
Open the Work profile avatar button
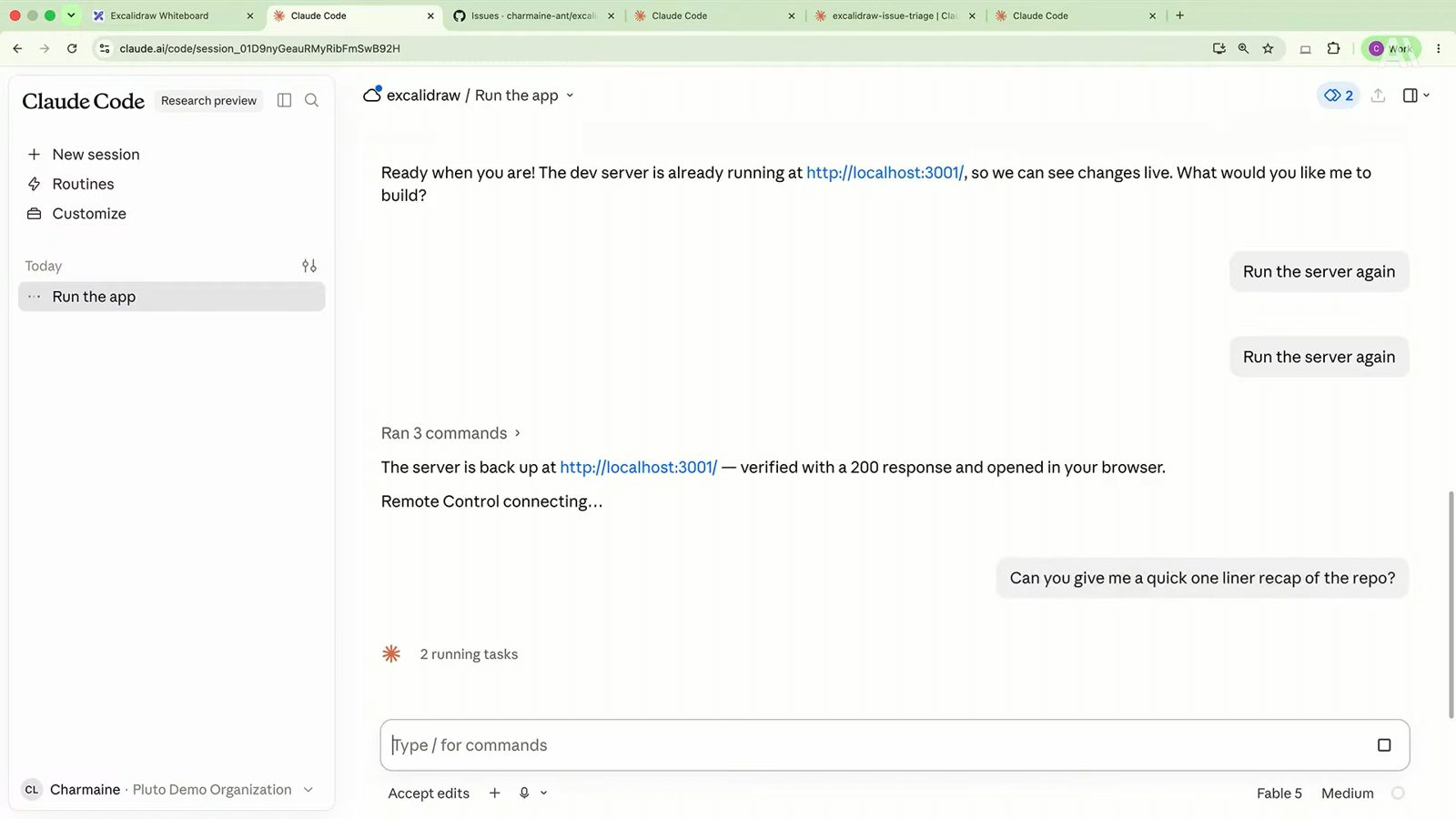point(1391,48)
